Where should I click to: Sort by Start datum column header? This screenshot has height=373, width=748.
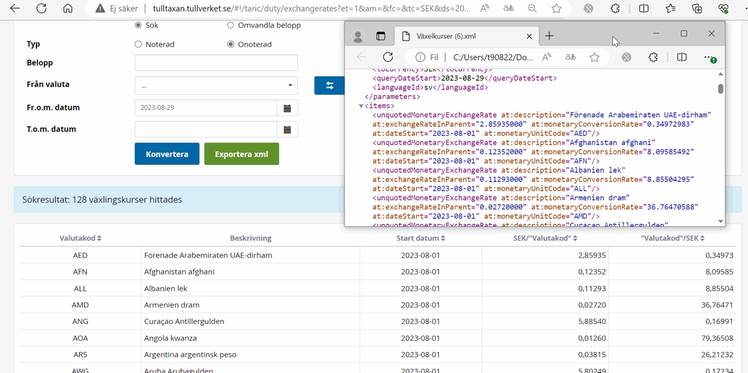tap(421, 238)
